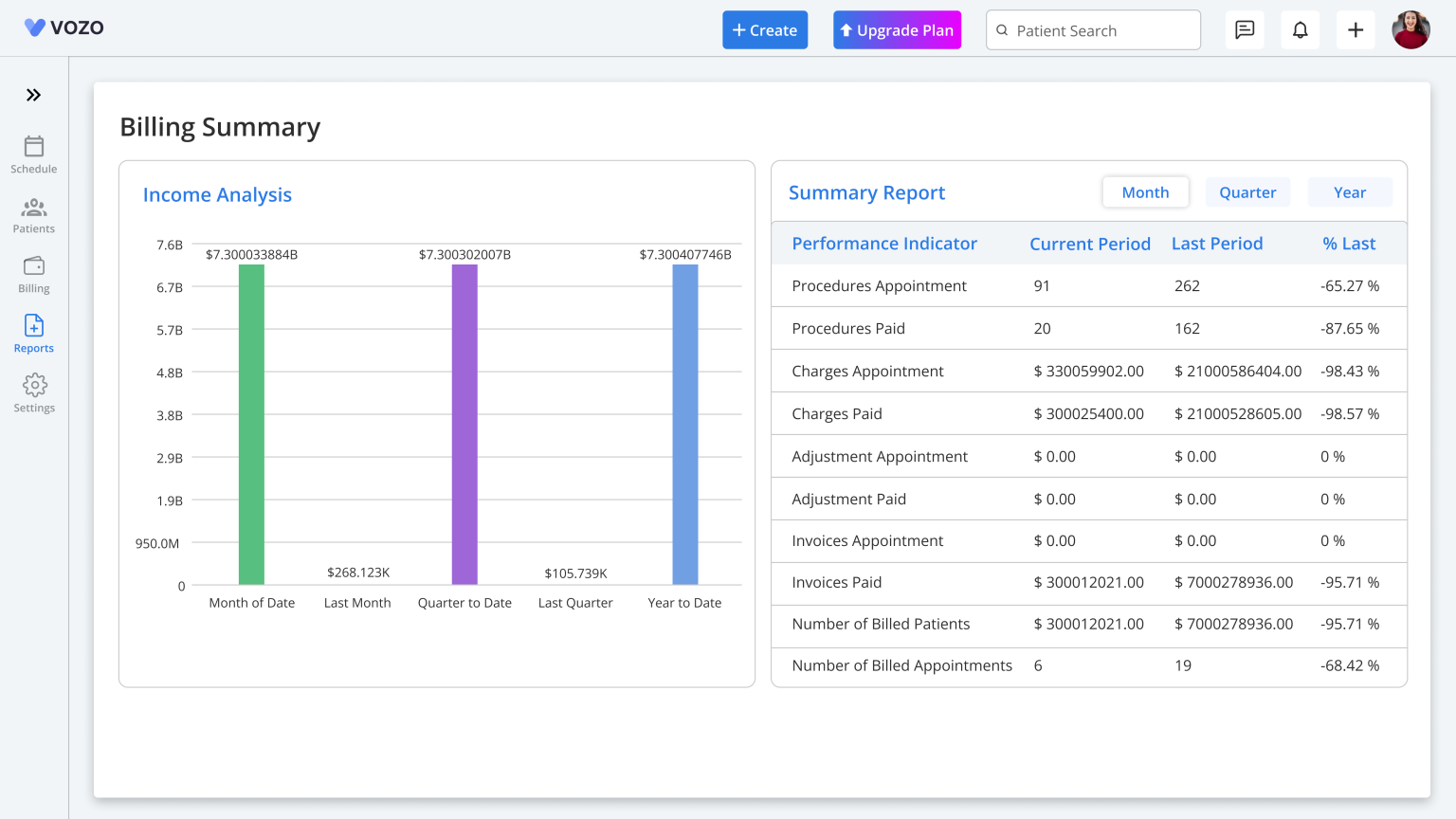This screenshot has height=819, width=1456.
Task: Collapse the sidebar using the double-arrow chevron
Action: coord(34,95)
